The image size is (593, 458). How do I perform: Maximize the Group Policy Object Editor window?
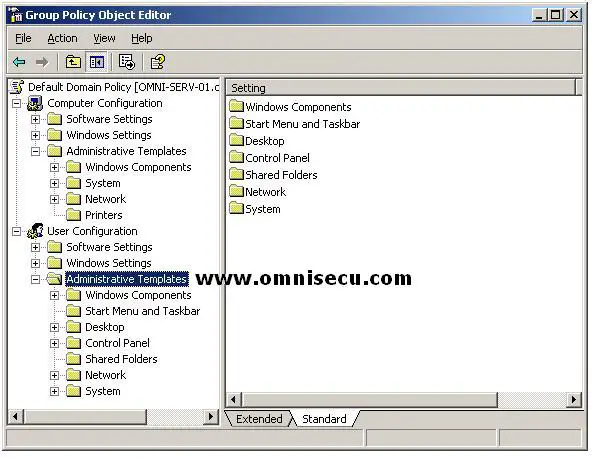point(556,15)
